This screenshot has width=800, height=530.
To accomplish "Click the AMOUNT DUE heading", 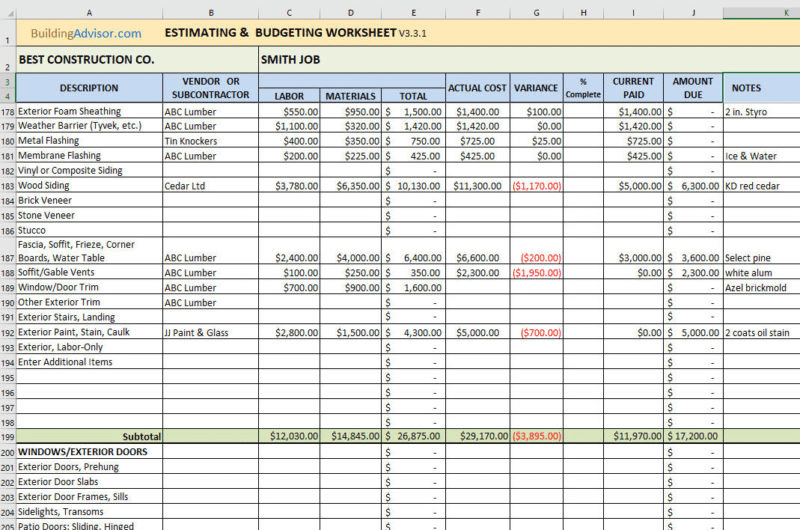I will [693, 88].
